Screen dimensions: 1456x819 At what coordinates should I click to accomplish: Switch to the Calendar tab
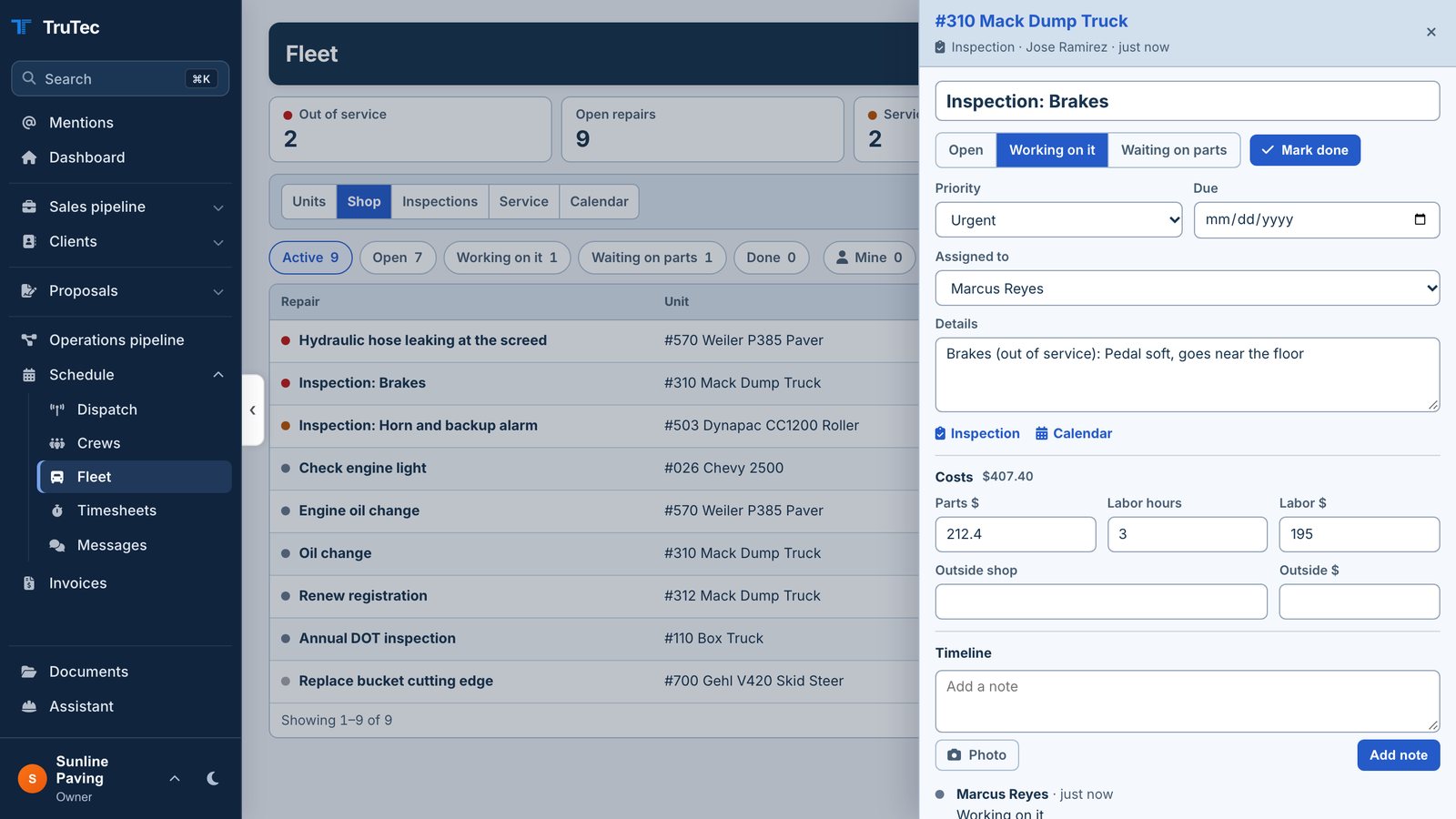pos(599,202)
